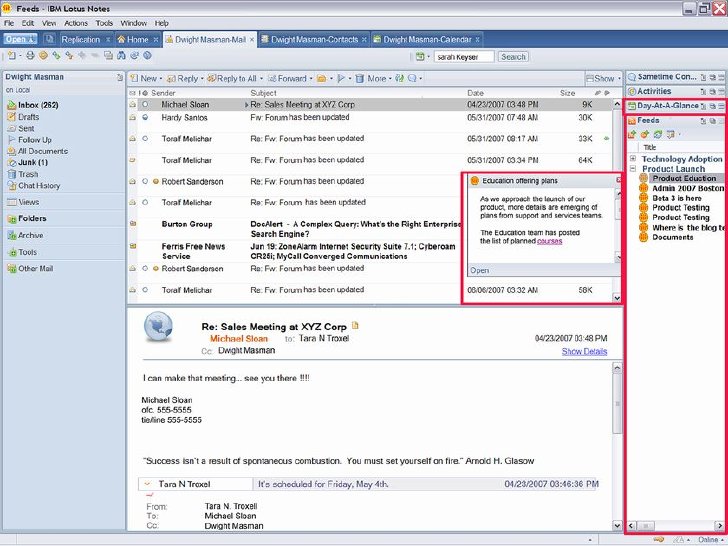Click the Show Details link
This screenshot has height=546, width=728.
pos(584,351)
